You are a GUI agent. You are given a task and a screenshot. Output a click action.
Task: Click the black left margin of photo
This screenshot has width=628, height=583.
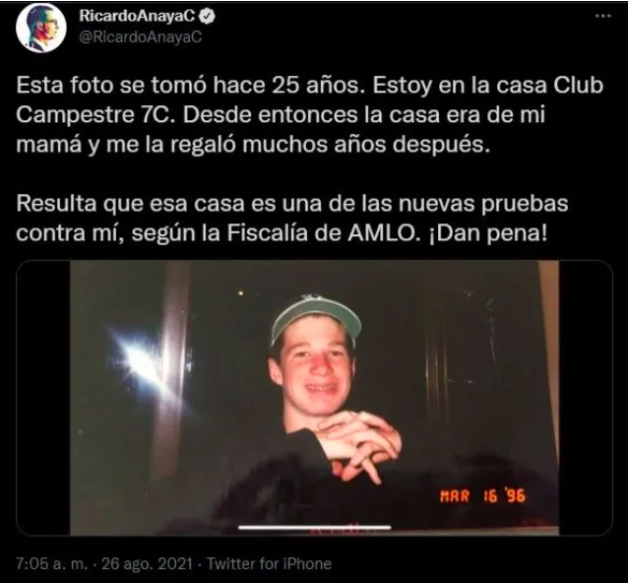43,398
